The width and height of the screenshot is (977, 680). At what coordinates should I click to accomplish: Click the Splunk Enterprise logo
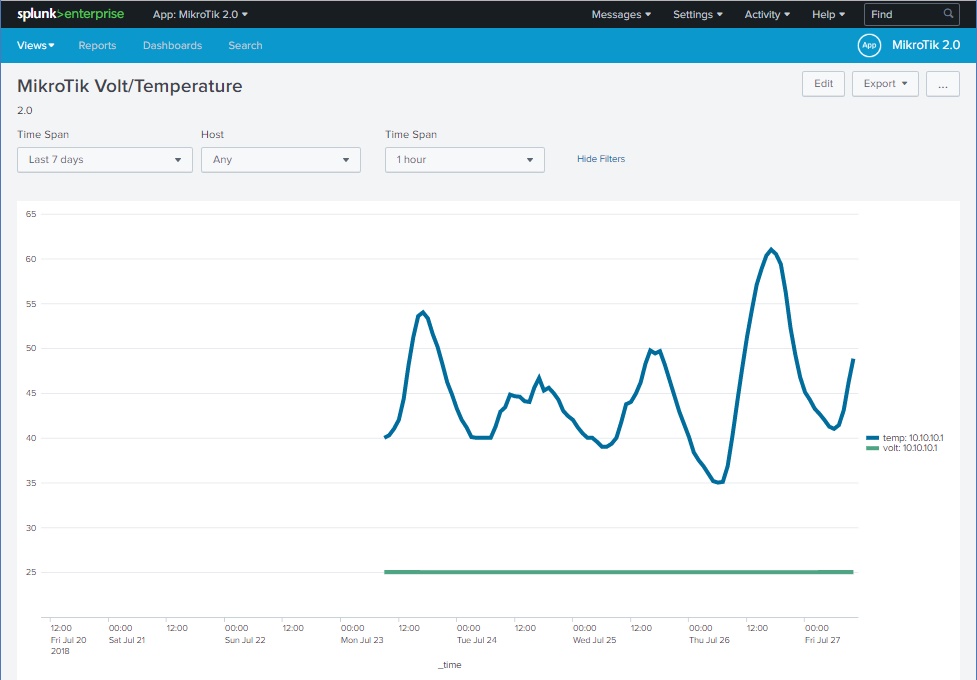click(x=70, y=14)
